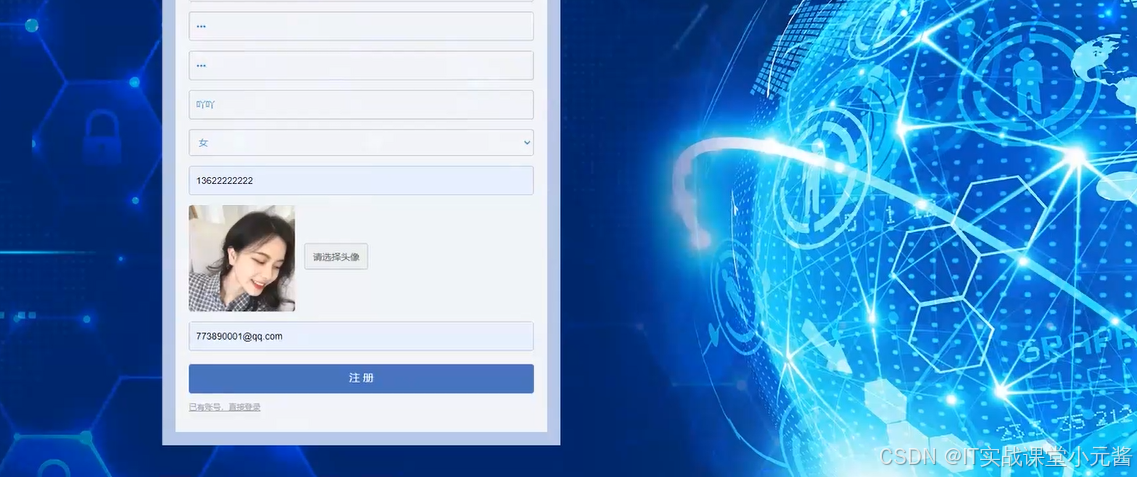Click the 请选择头像 avatar upload button
The image size is (1137, 477).
(x=336, y=257)
